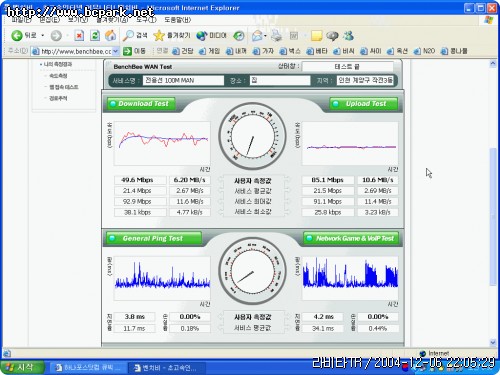The image size is (500, 375).
Task: Open the 도움말(H) menu
Action: point(177,20)
